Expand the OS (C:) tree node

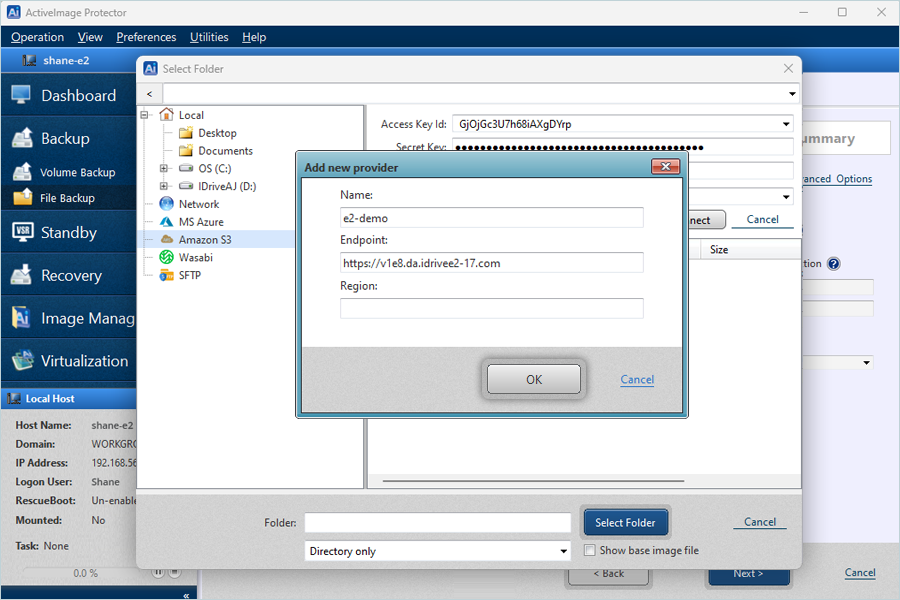(x=164, y=168)
